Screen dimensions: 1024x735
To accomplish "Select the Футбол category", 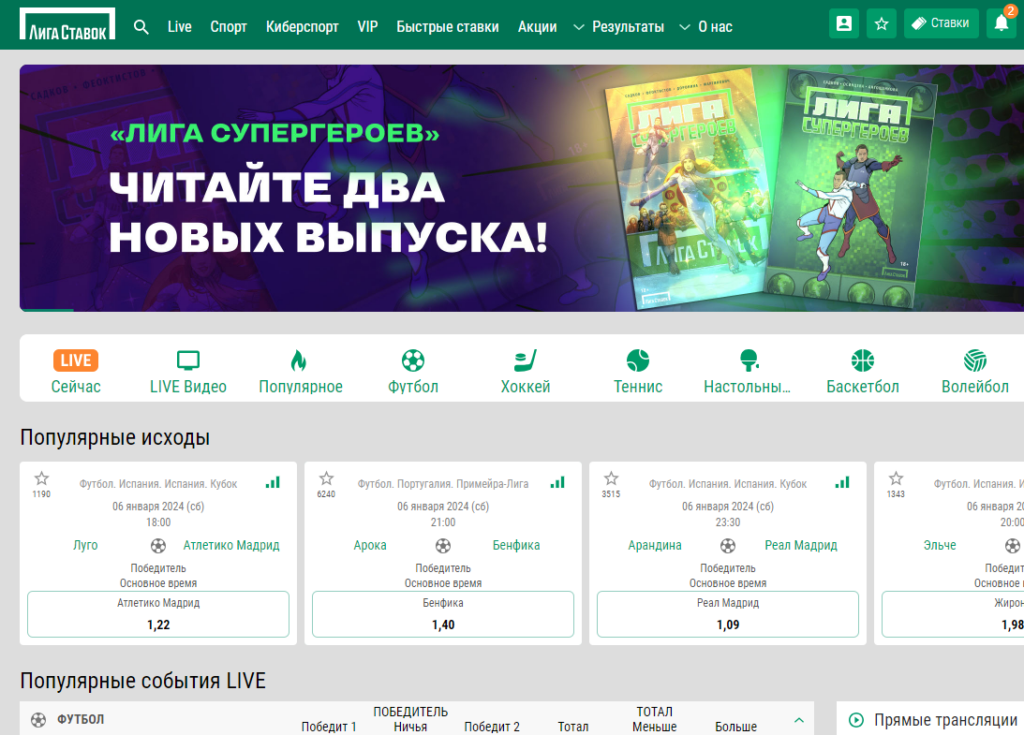I will click(x=413, y=370).
